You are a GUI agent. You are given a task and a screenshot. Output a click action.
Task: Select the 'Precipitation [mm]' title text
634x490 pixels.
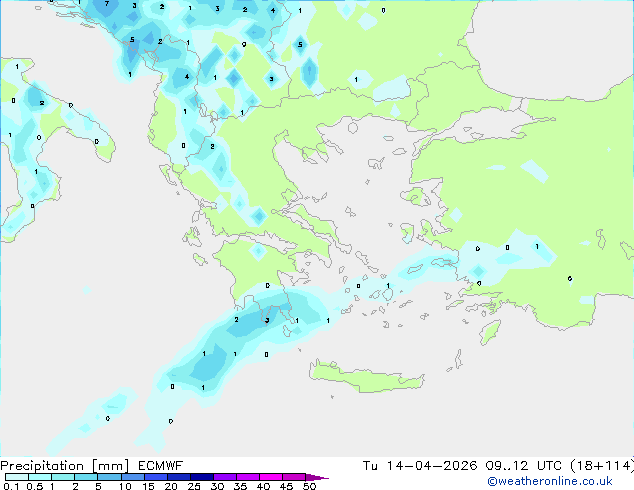coord(65,466)
